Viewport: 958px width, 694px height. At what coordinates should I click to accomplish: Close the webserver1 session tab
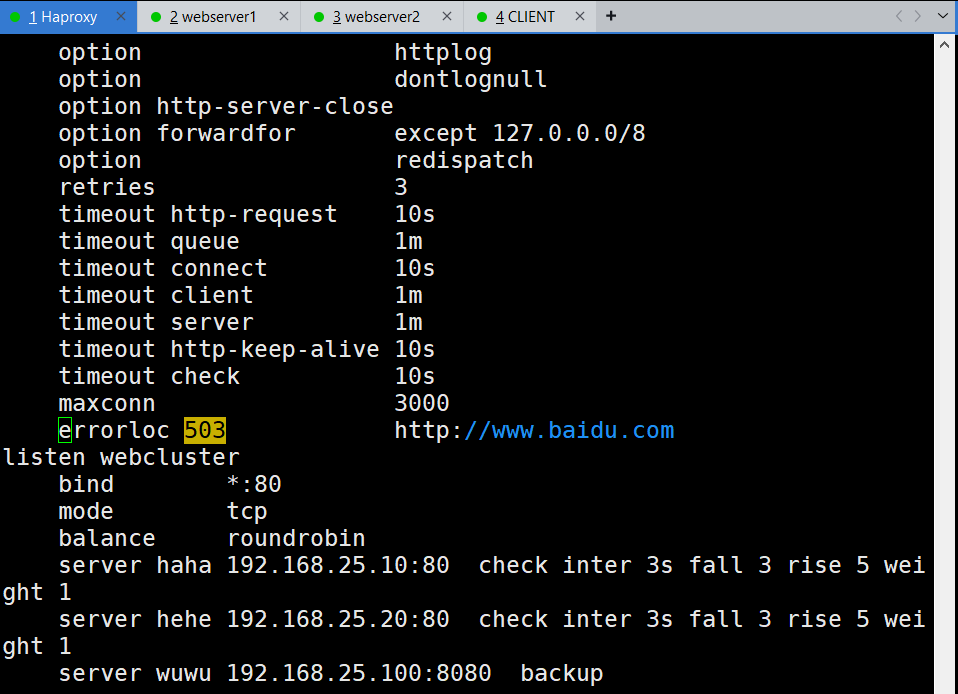283,16
